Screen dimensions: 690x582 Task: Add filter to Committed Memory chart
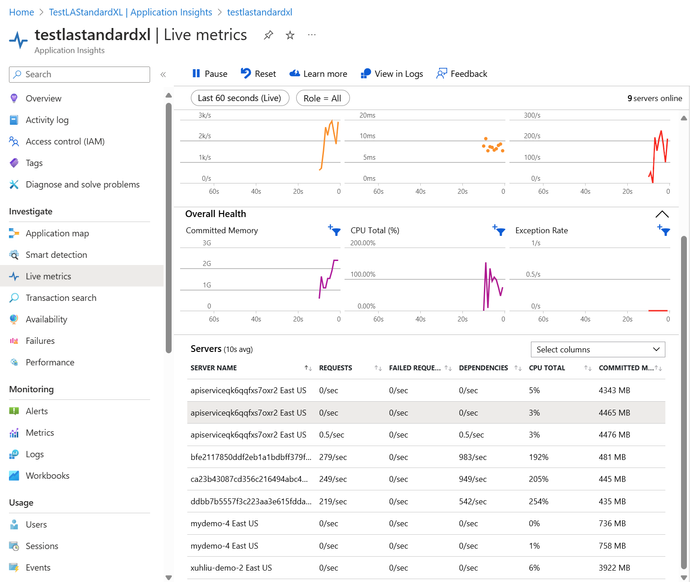pos(334,230)
